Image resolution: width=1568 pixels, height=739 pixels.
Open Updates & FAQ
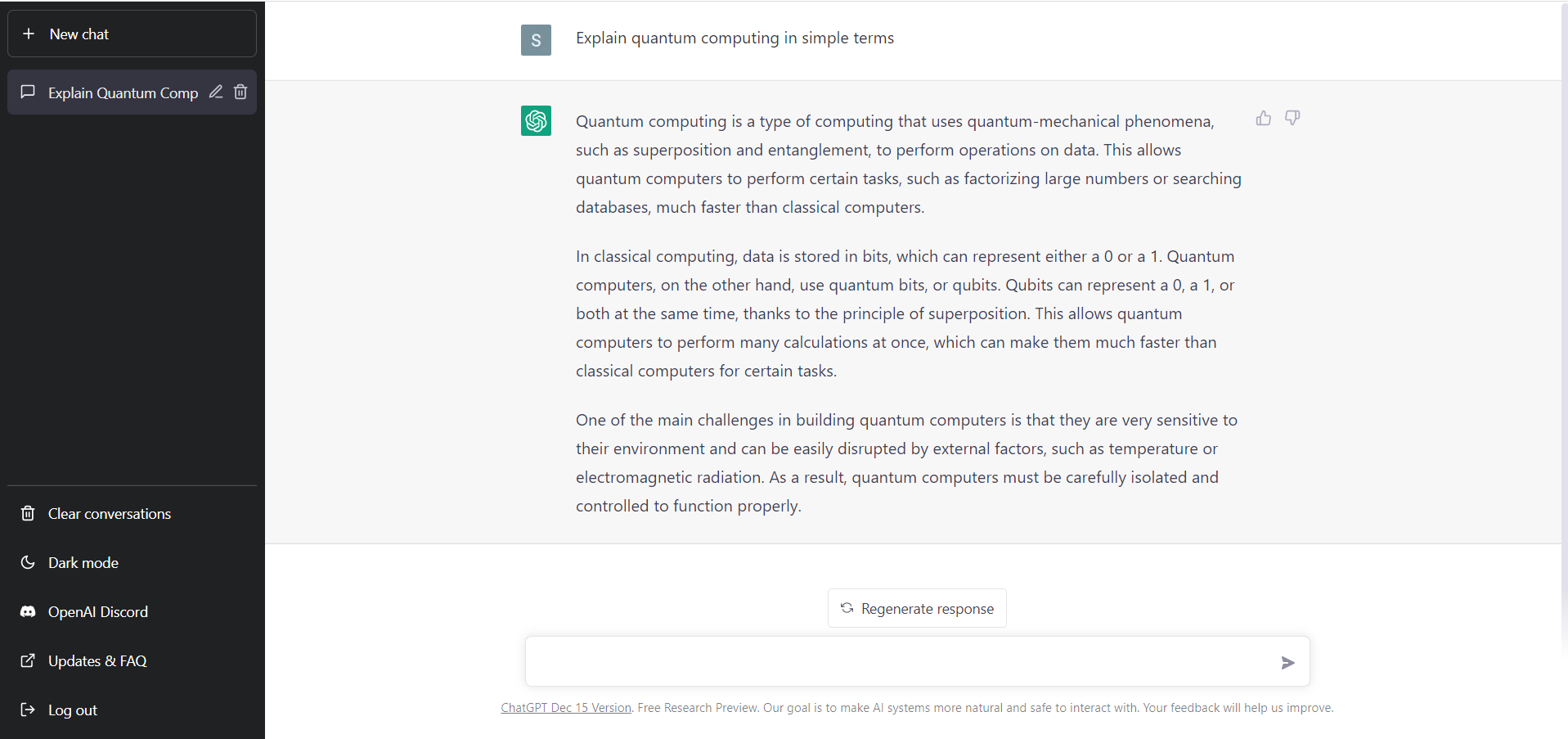point(97,660)
